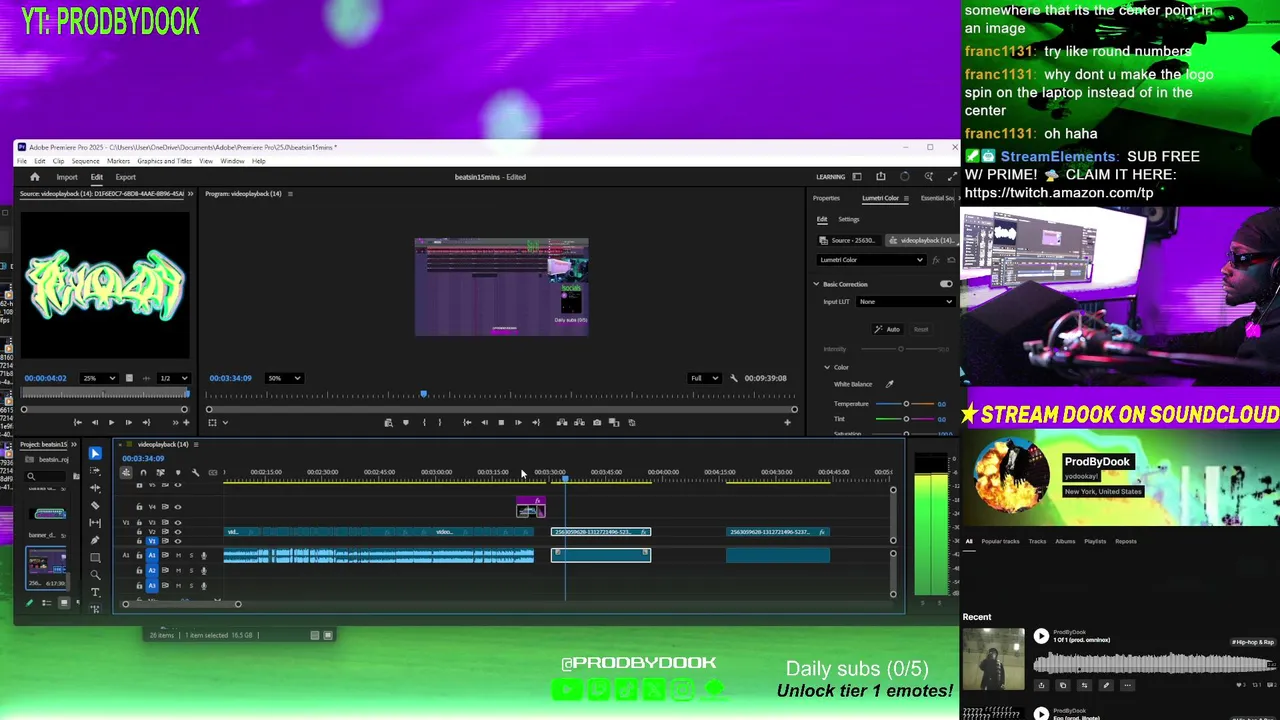
Task: Open the Input LUT None dropdown
Action: click(x=906, y=302)
